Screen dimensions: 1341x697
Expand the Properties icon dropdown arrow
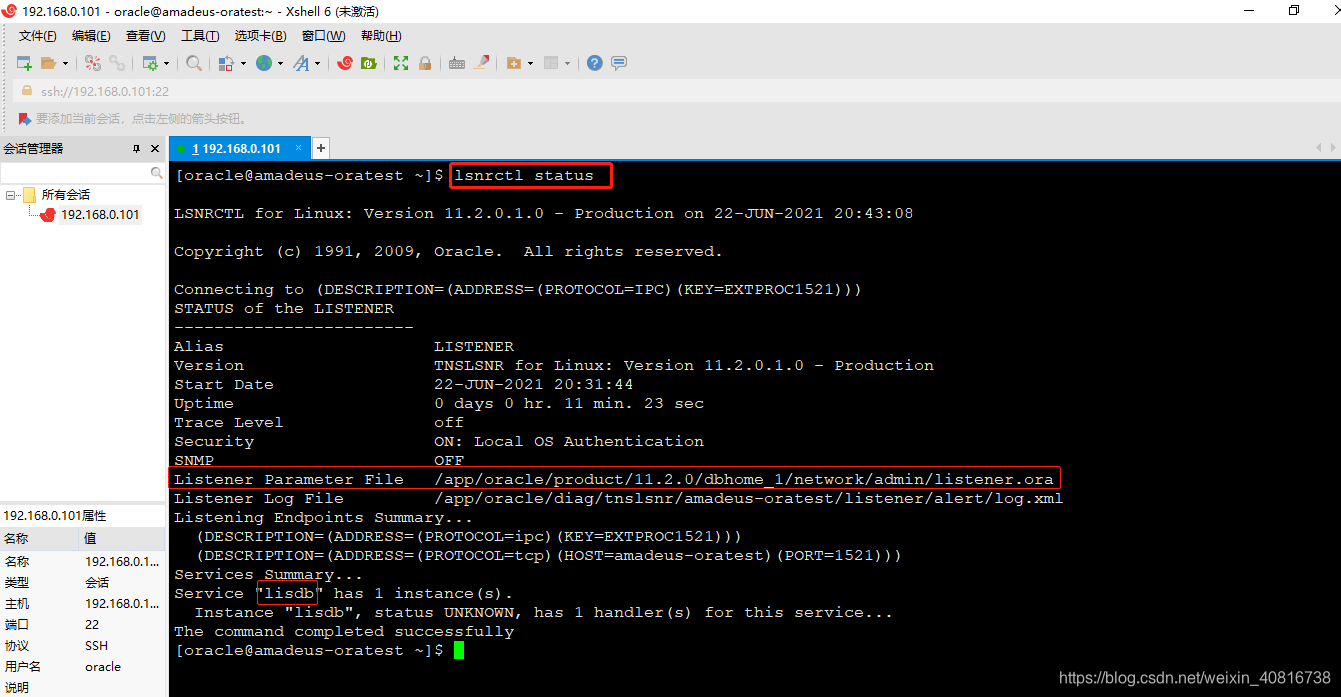(x=166, y=63)
